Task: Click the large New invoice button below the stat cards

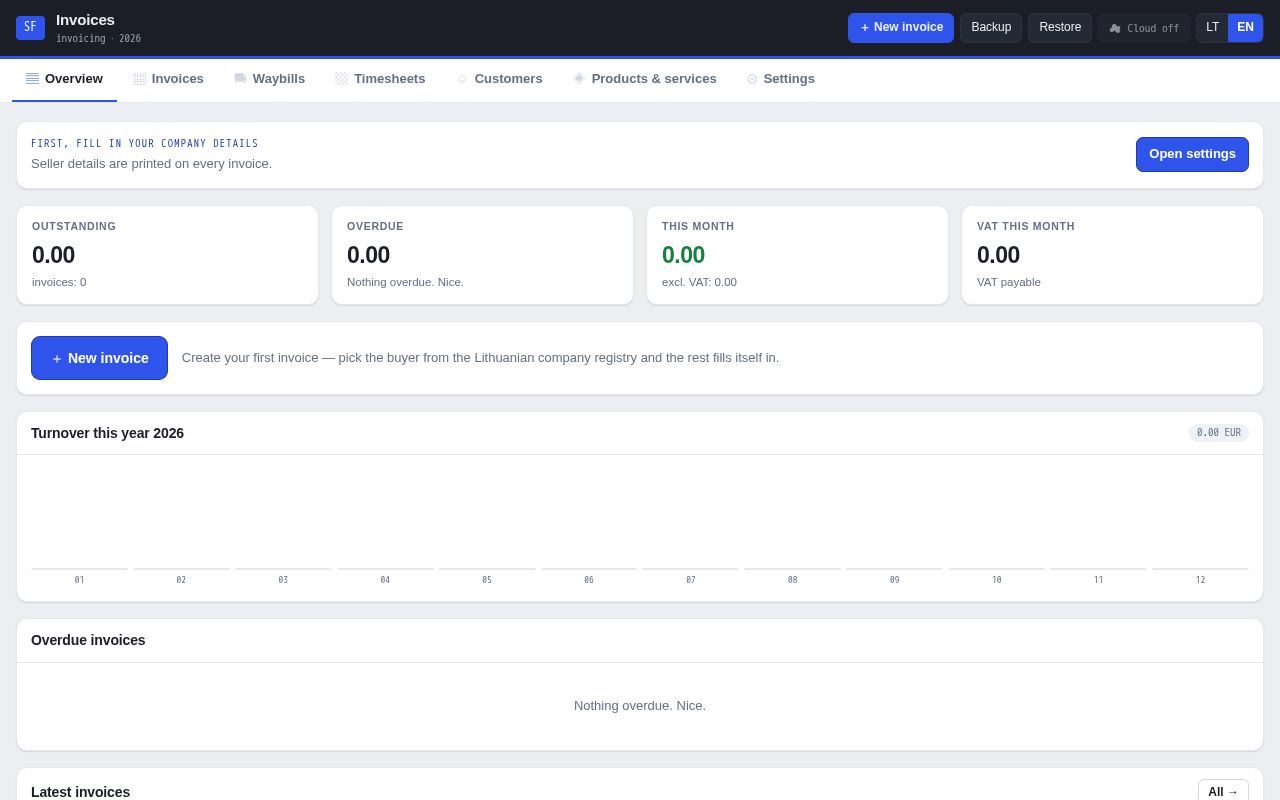Action: [99, 358]
